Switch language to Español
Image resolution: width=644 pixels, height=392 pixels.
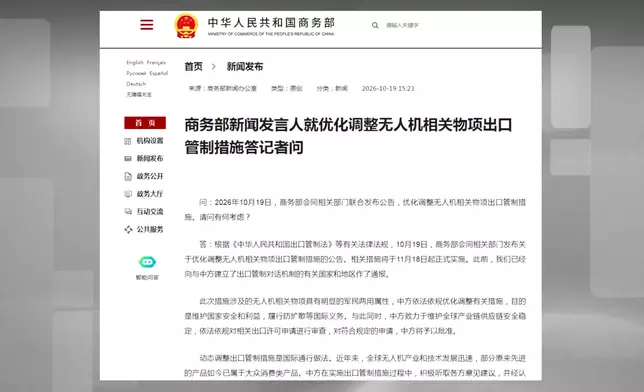(159, 73)
